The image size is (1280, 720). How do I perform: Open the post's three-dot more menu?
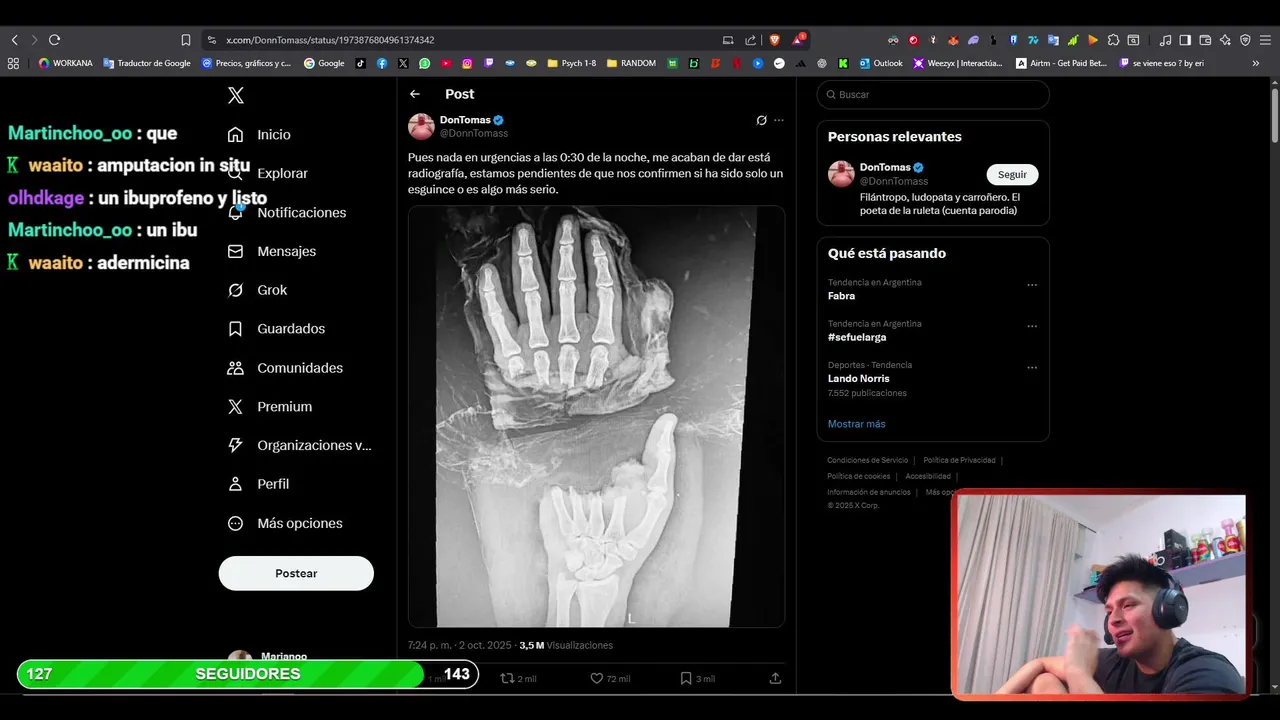(779, 120)
